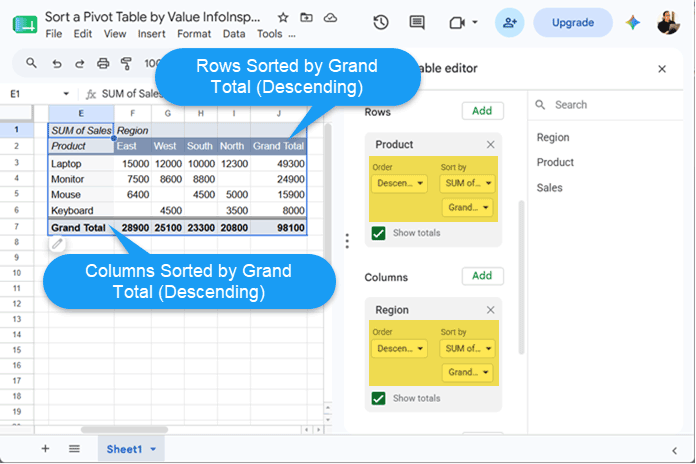The height and width of the screenshot is (464, 696).
Task: Click the Upgrade button
Action: pos(573,23)
